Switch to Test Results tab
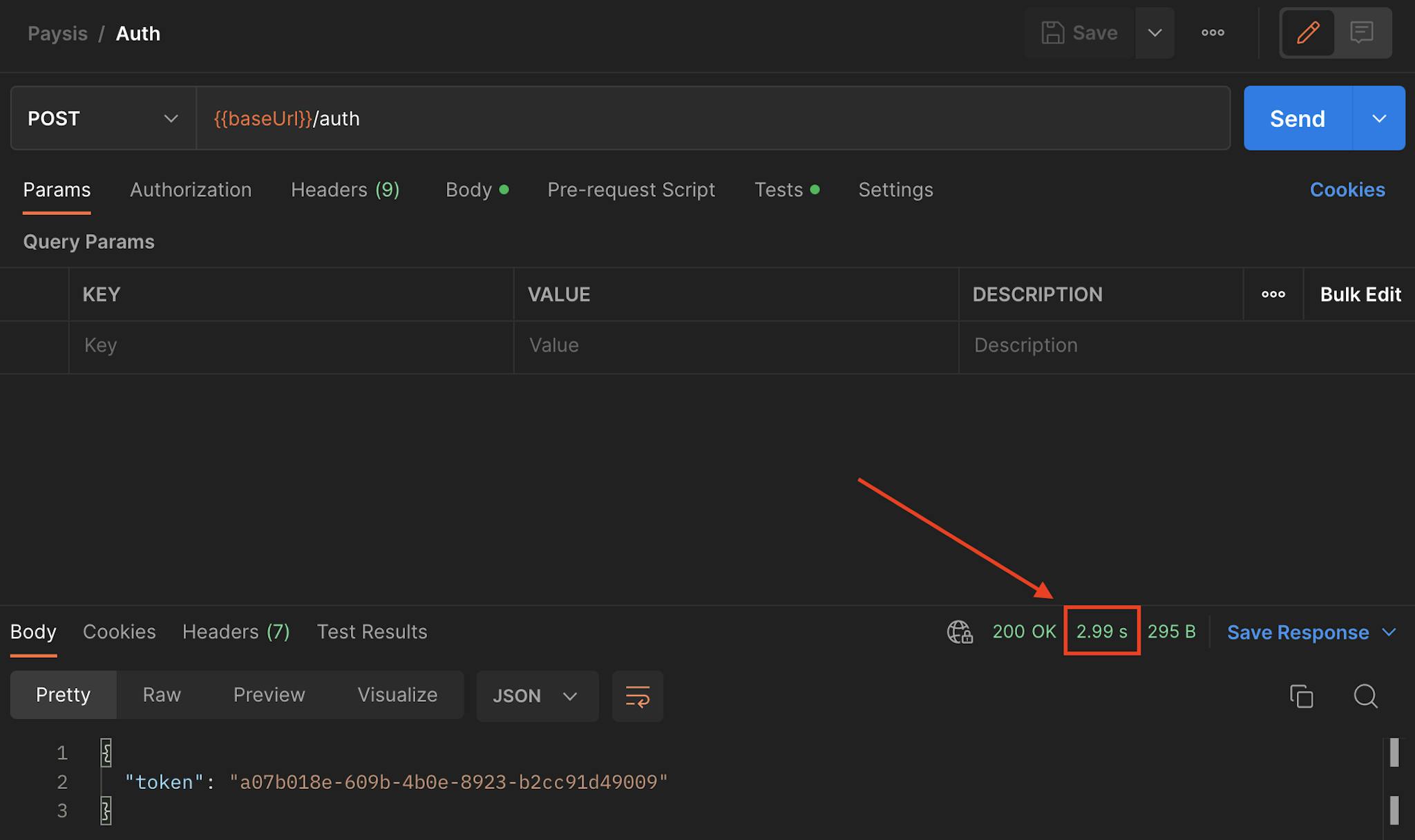Viewport: 1415px width, 840px height. (372, 631)
